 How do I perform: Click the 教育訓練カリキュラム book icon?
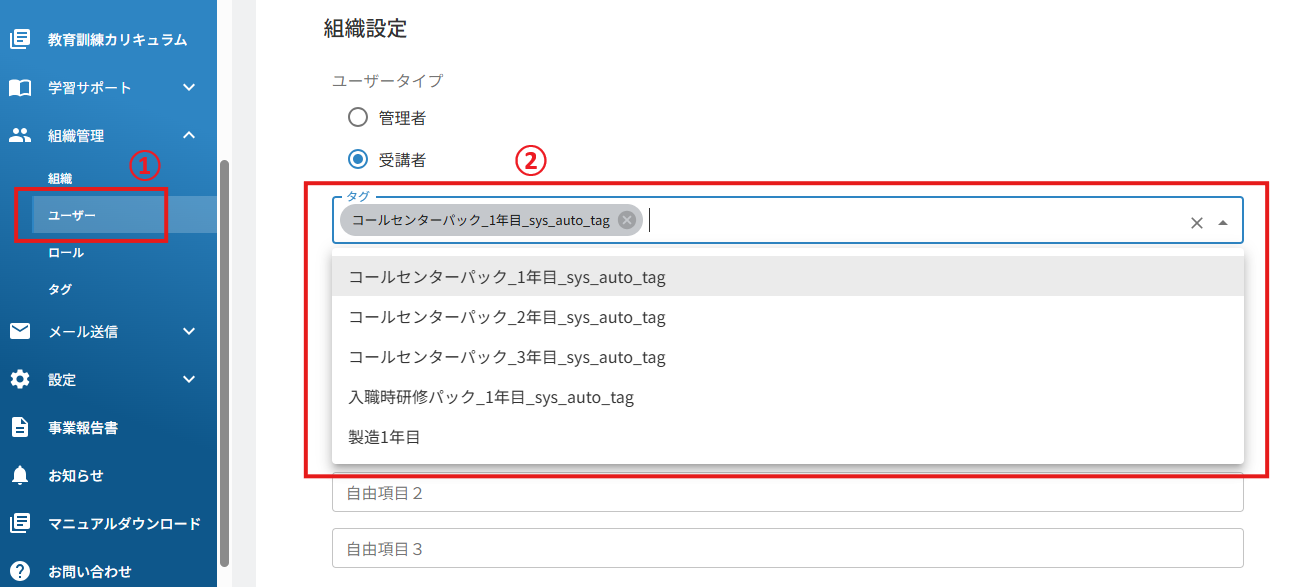coord(20,40)
